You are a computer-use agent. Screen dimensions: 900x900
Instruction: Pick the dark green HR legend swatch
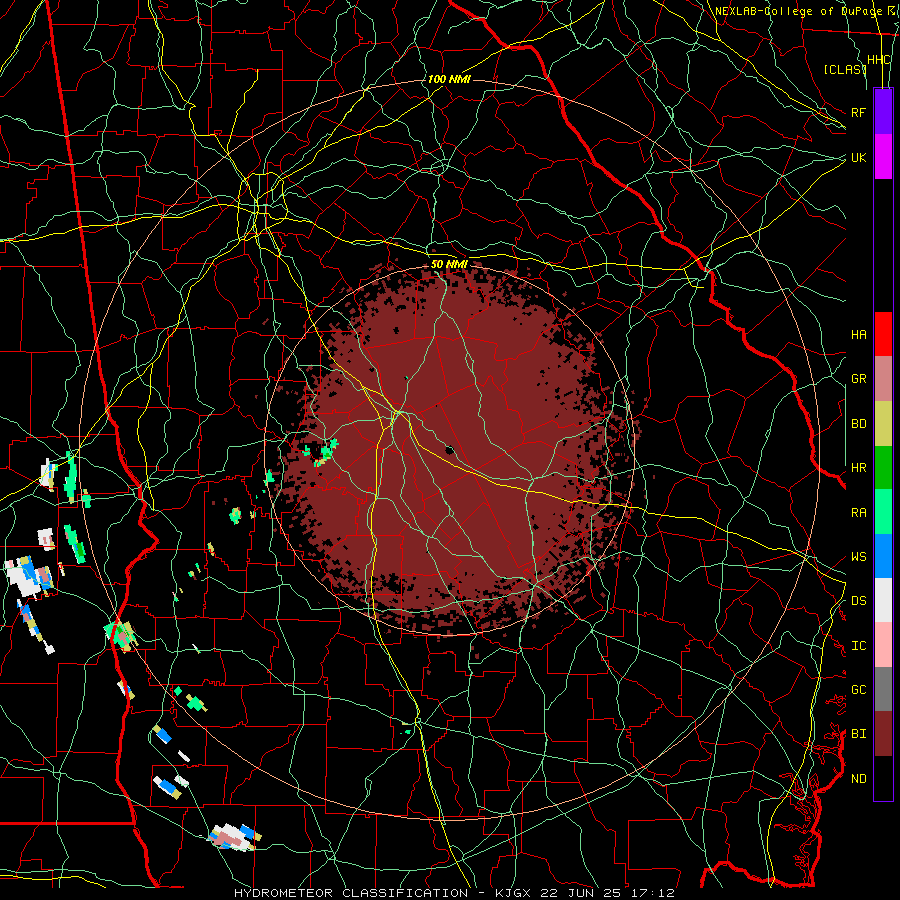tap(883, 468)
